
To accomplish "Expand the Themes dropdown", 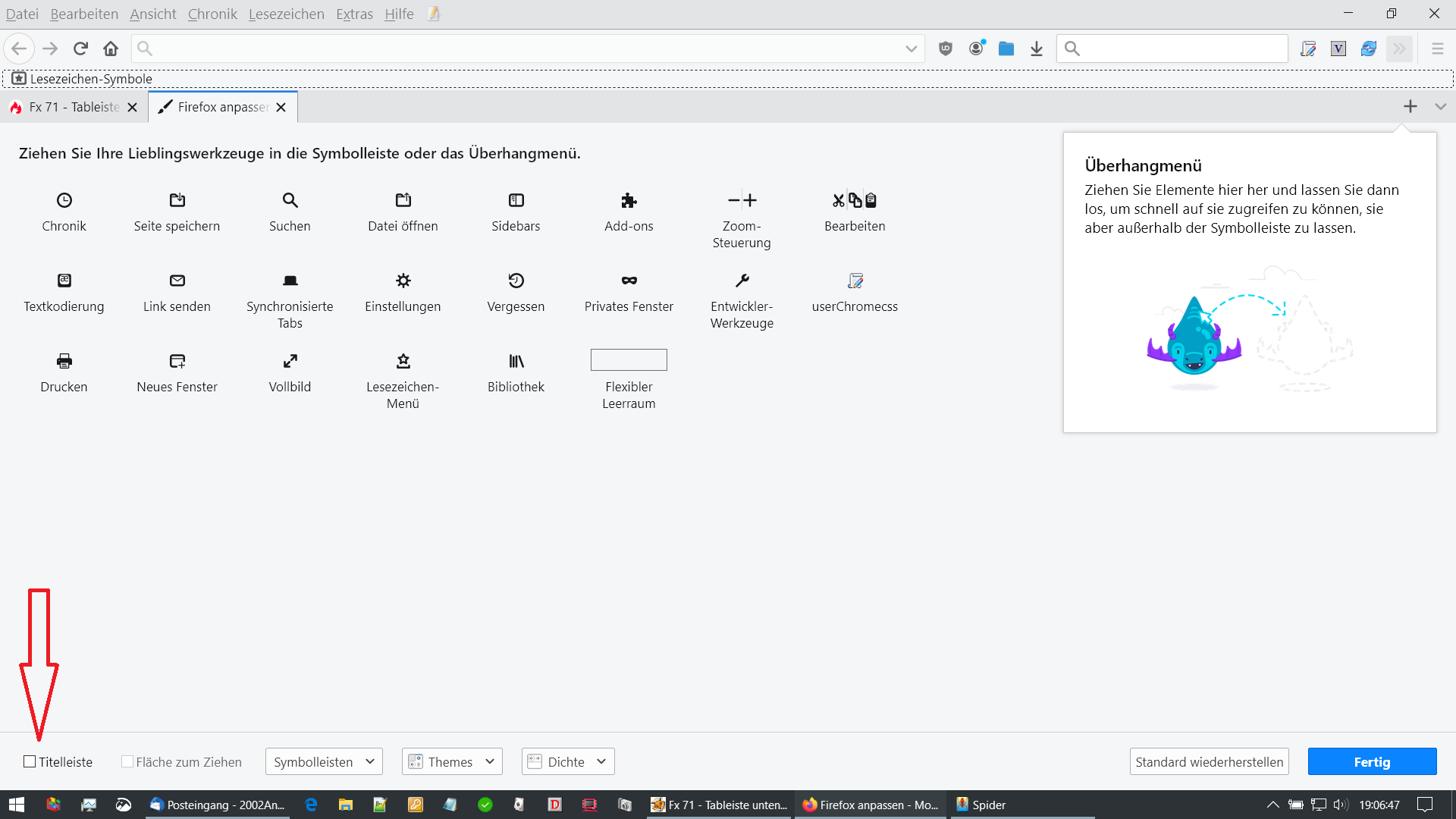I will [452, 761].
